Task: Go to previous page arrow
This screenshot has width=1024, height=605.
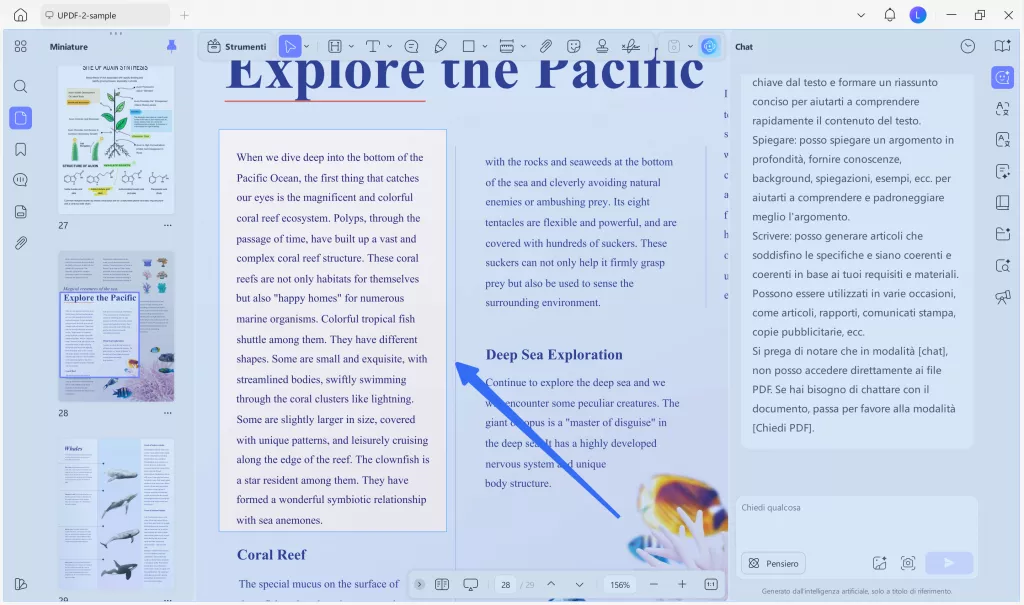Action: 551,585
